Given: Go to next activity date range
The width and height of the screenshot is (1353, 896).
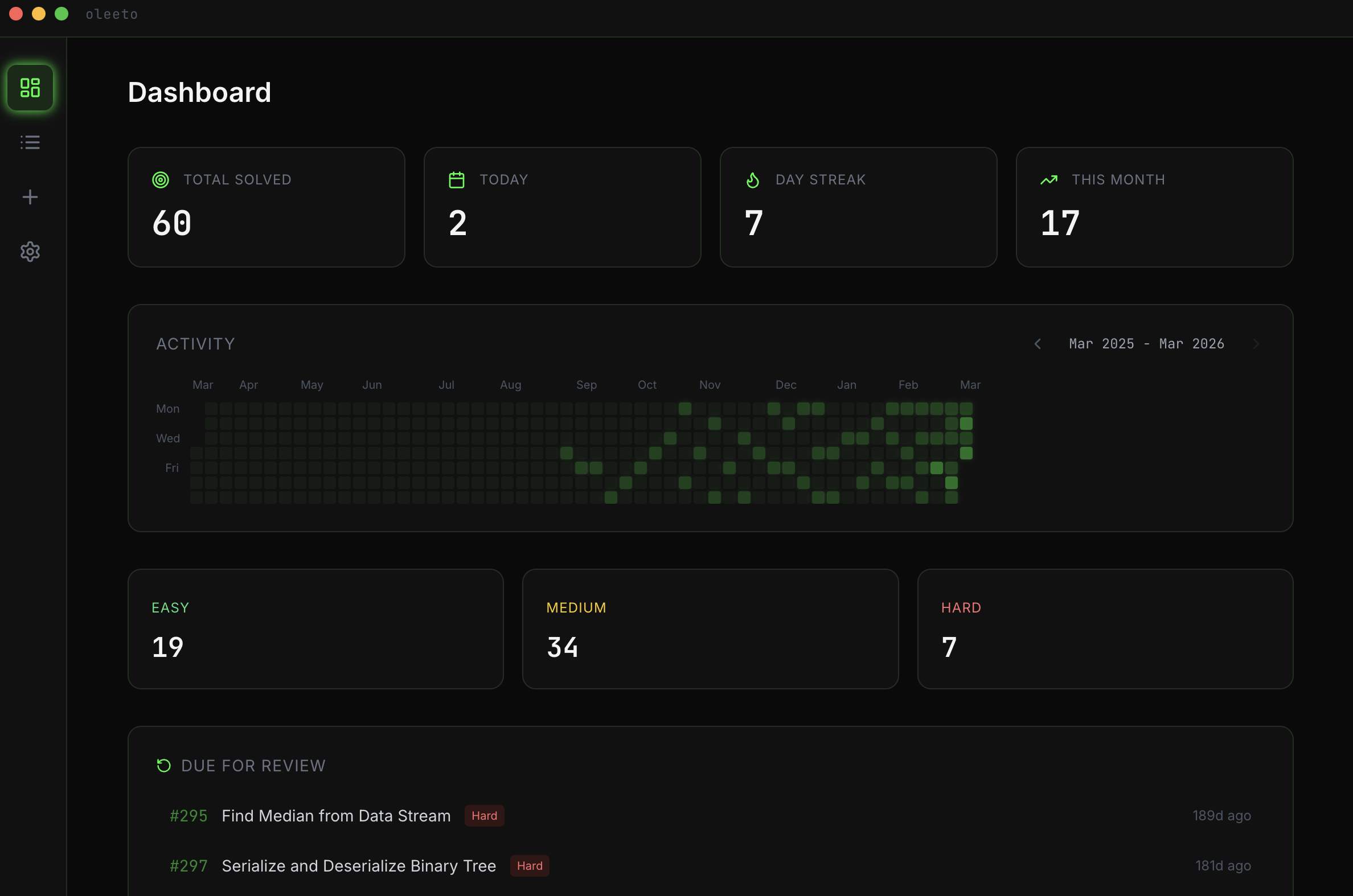Looking at the screenshot, I should pos(1256,343).
